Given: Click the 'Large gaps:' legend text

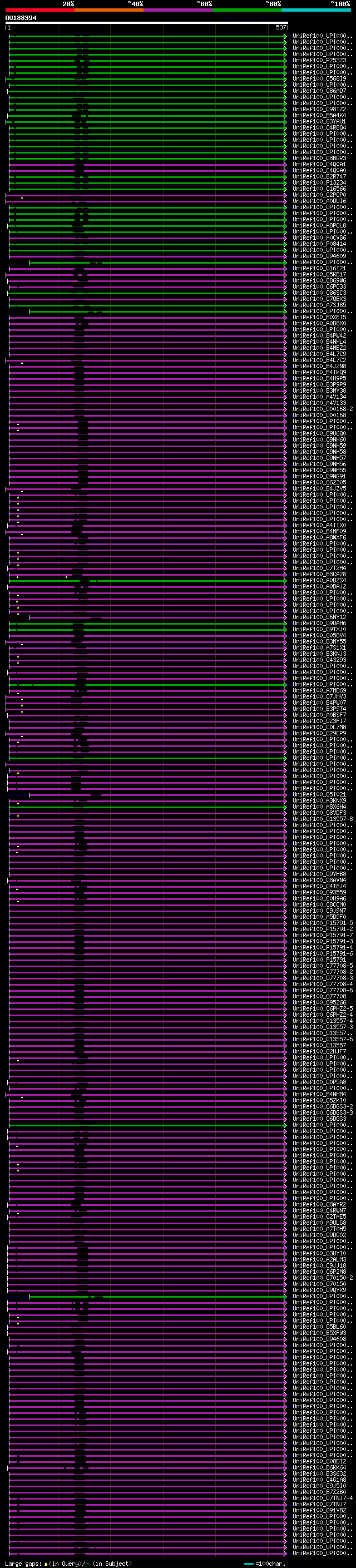Looking at the screenshot, I should (x=24, y=1563).
